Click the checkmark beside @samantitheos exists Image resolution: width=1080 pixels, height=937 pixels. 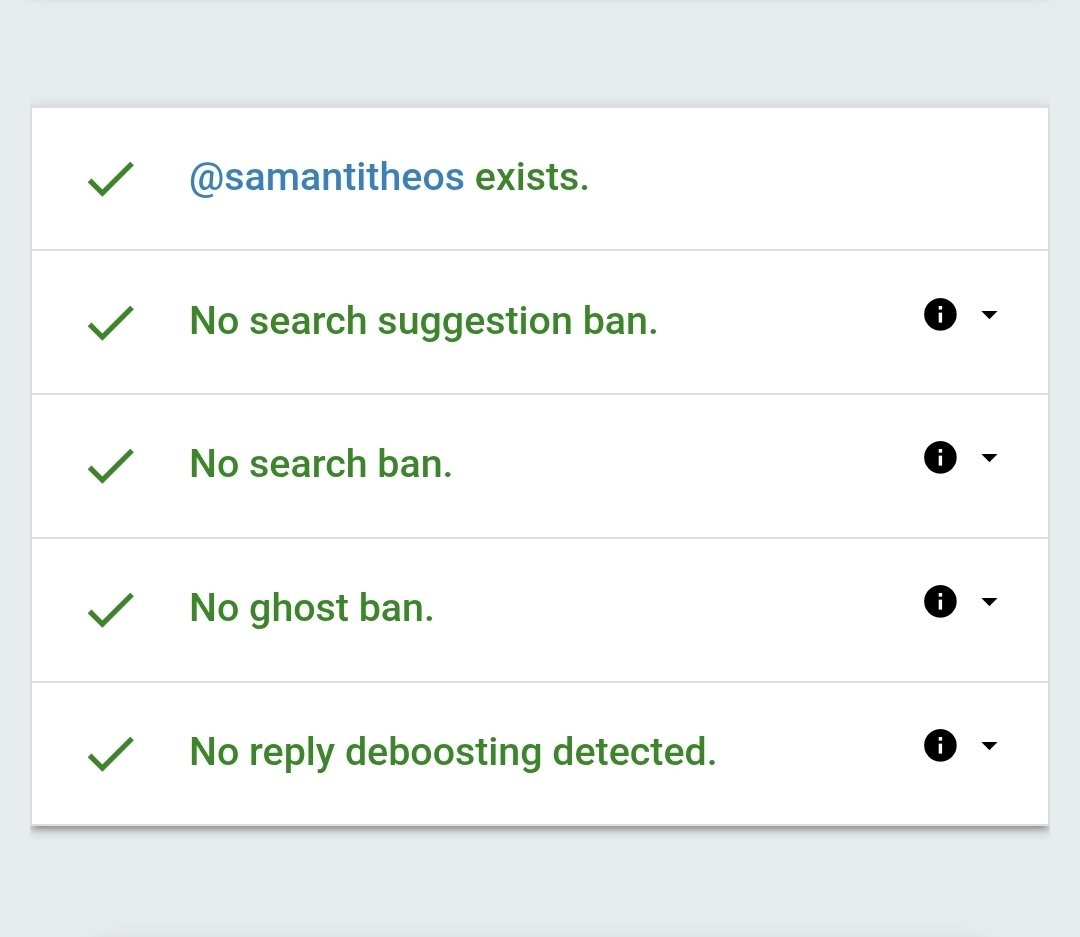[110, 180]
